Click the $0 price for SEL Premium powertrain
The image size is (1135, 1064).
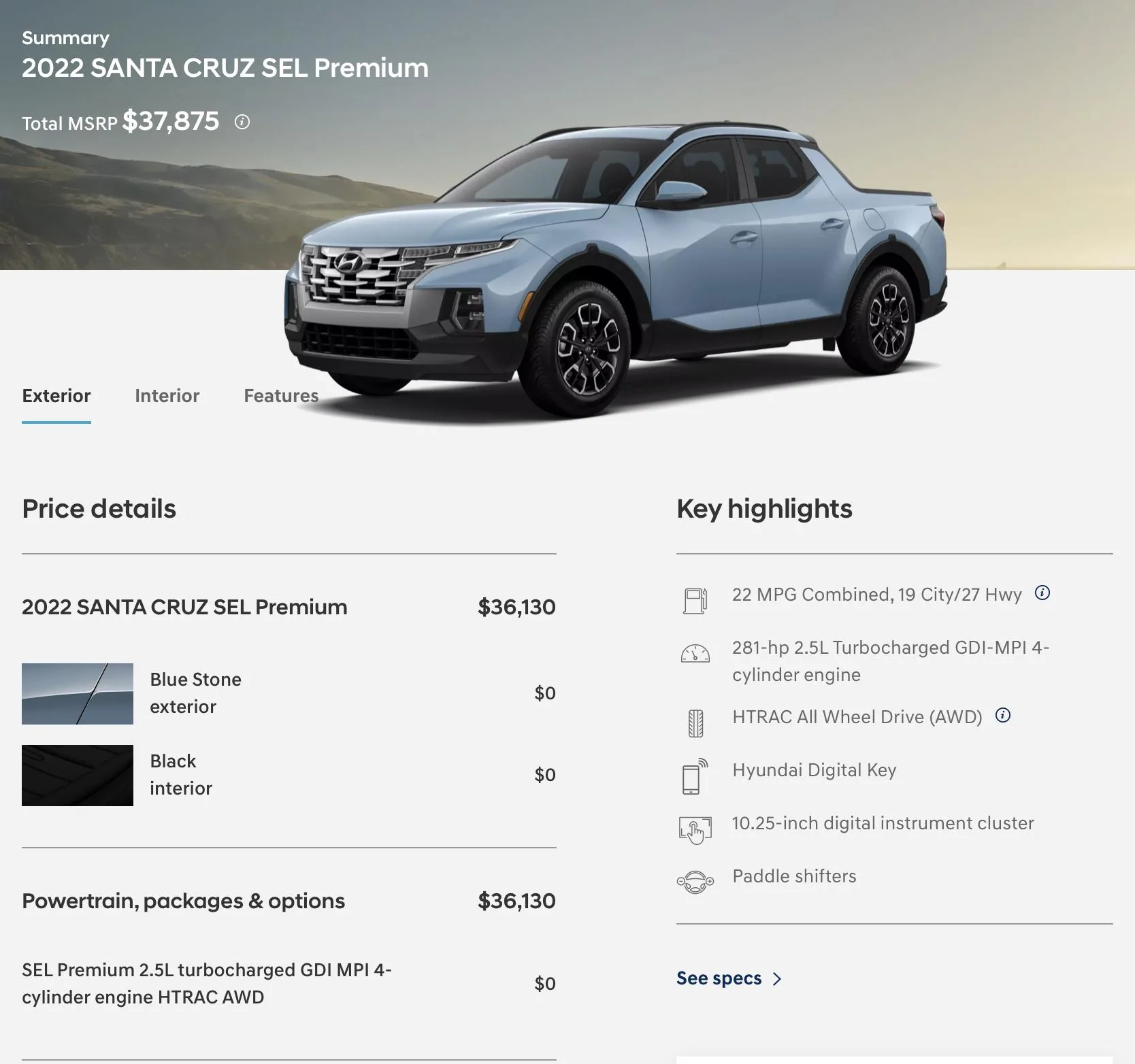545,984
